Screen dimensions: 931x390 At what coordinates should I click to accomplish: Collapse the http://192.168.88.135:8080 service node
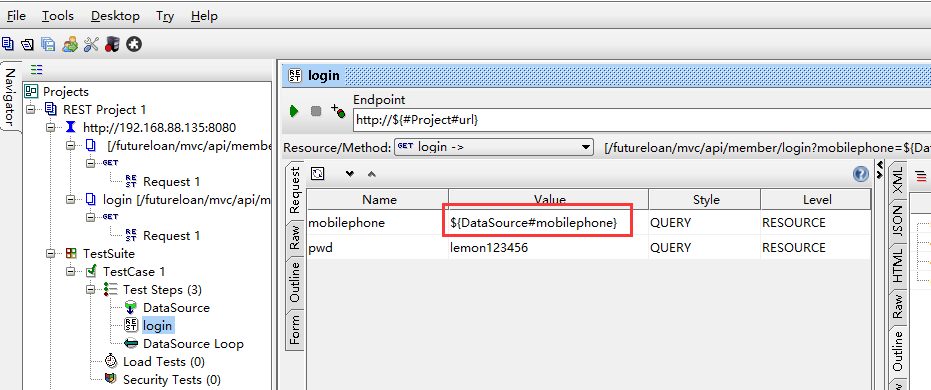51,128
